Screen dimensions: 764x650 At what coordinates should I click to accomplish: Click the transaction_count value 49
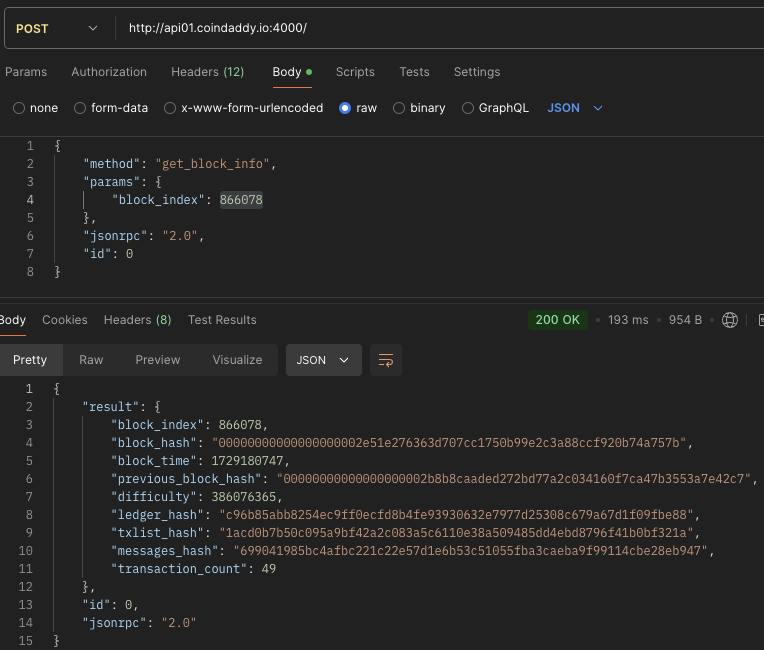(268, 569)
